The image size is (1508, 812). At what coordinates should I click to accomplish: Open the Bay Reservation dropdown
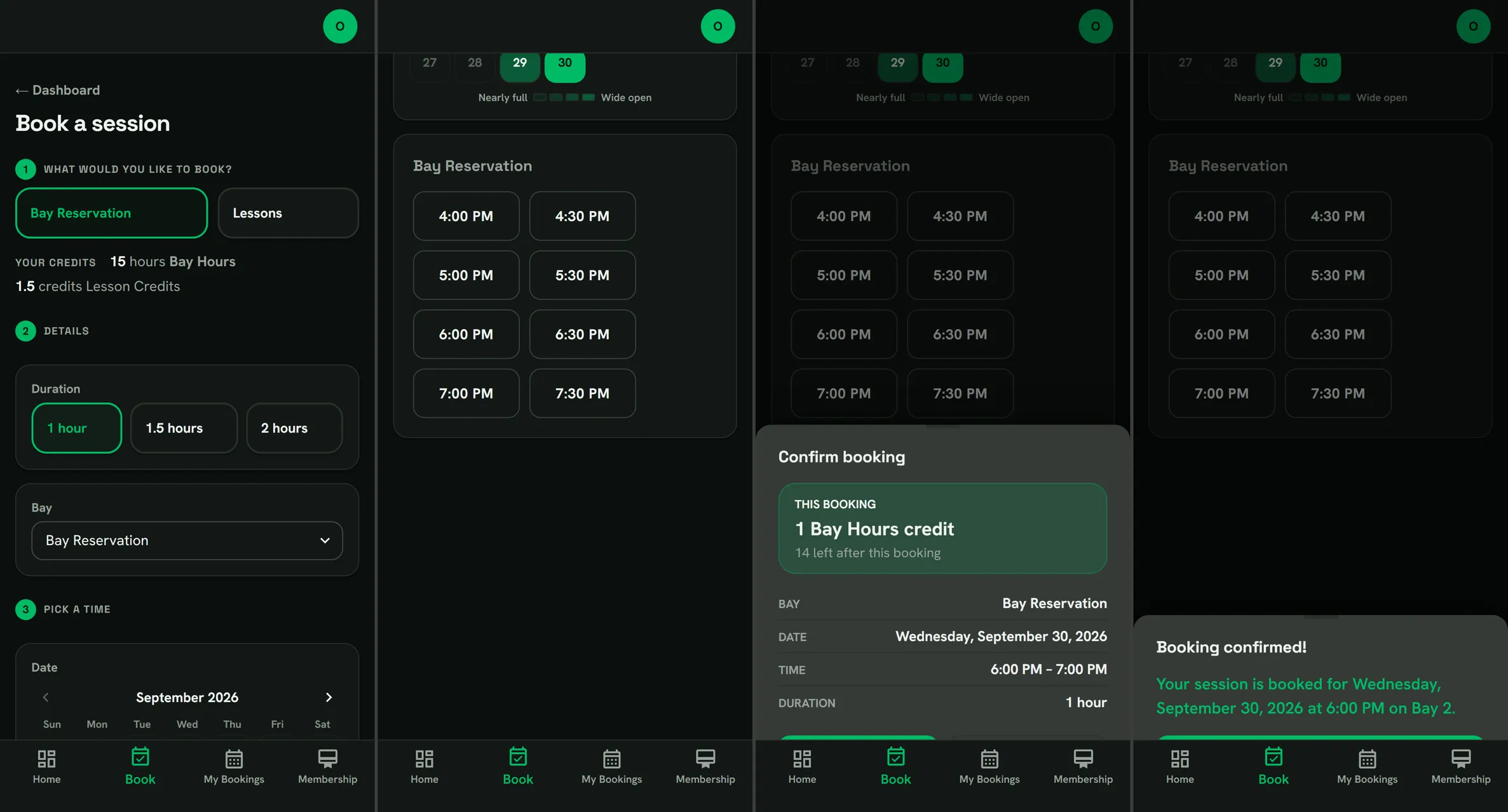[187, 541]
